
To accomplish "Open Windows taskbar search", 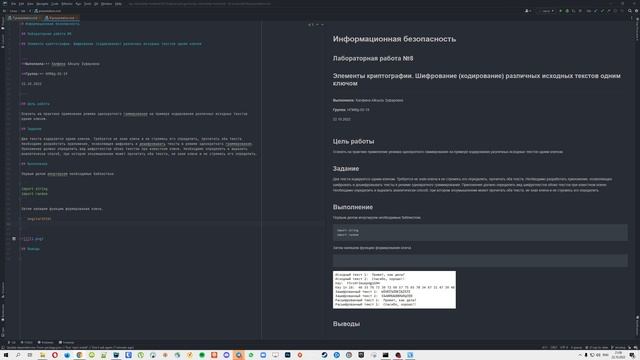I will click(18, 355).
